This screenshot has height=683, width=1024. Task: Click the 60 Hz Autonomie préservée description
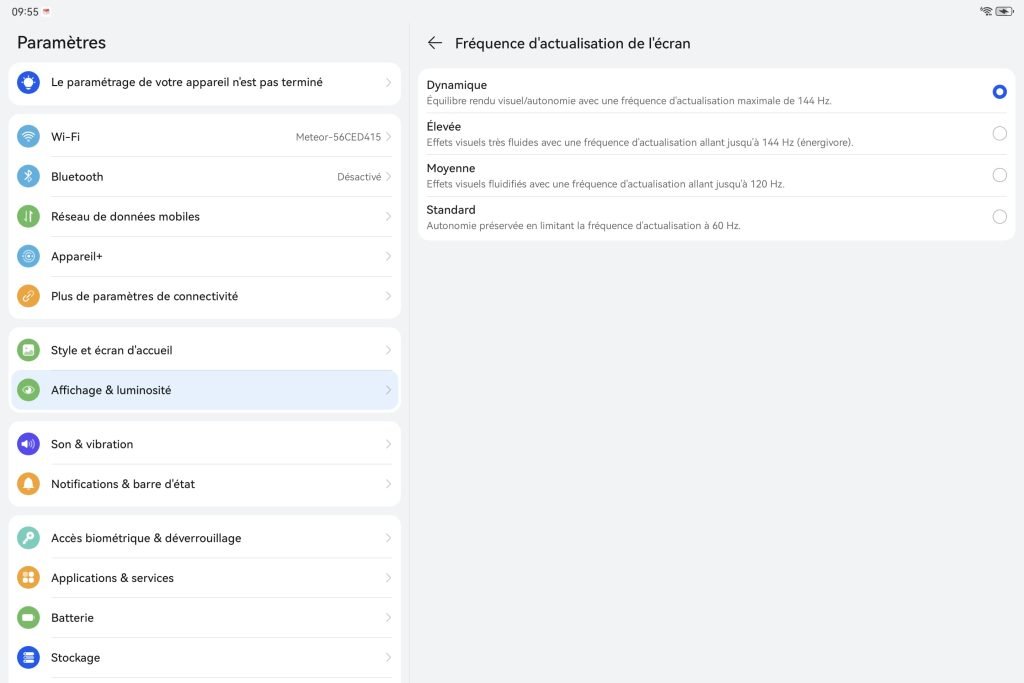[583, 226]
